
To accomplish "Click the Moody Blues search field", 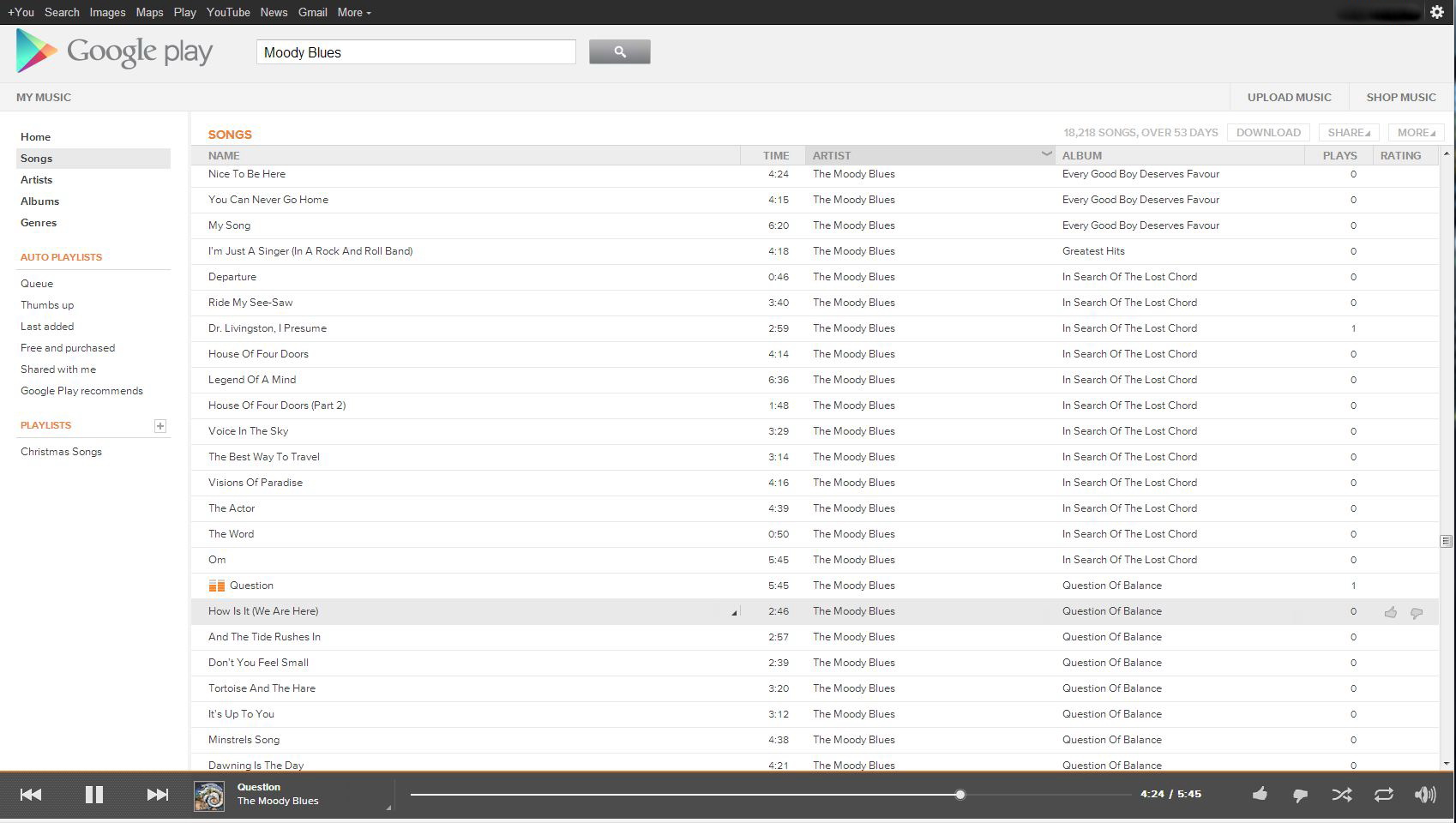I will [x=416, y=52].
